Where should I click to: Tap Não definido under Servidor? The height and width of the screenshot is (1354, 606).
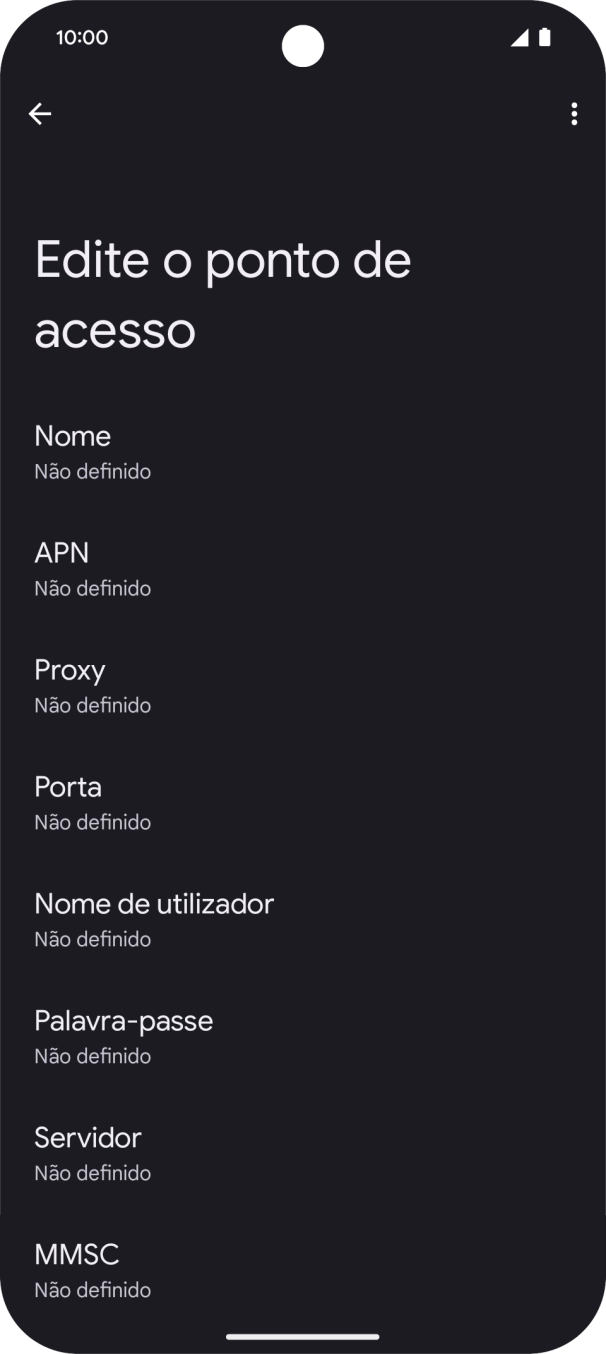pos(92,1173)
